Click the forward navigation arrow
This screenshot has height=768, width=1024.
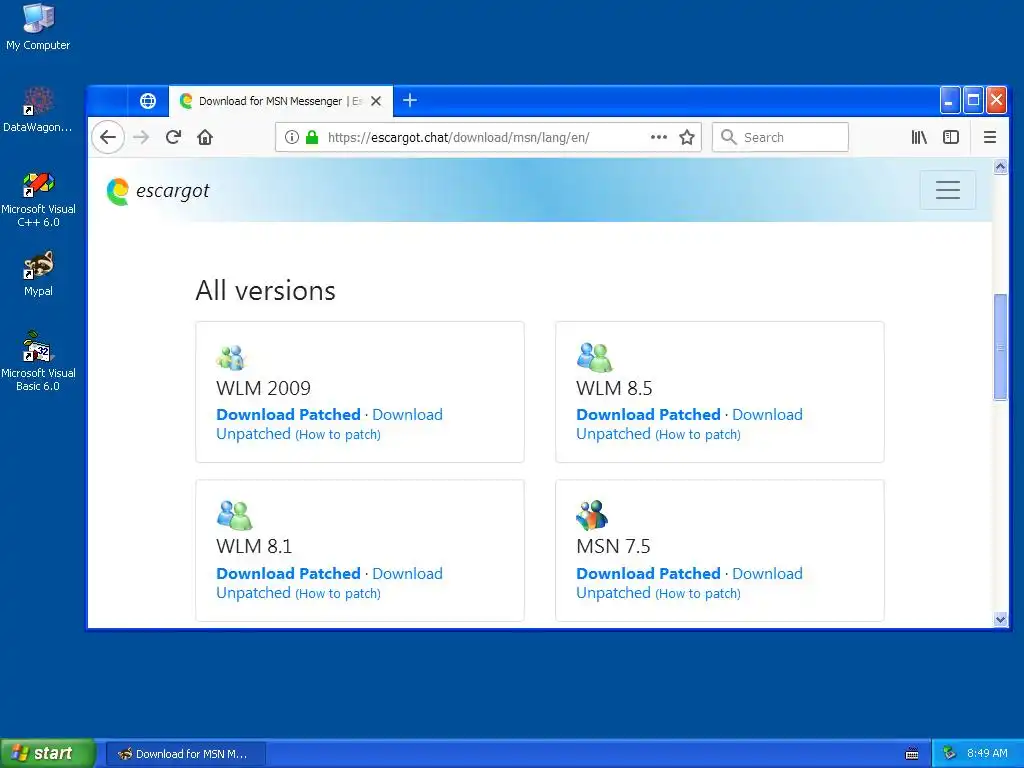coord(141,137)
